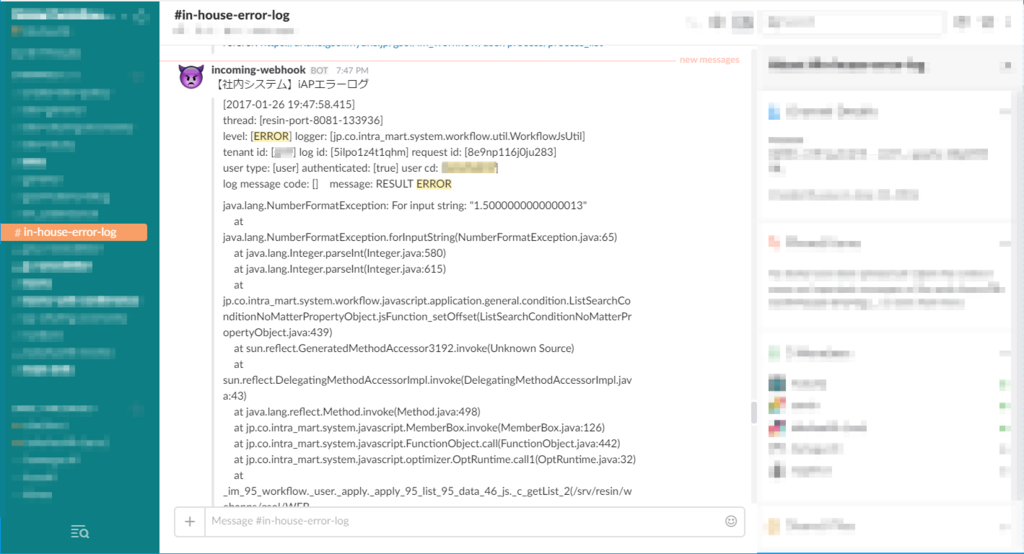Click the RESULT ERROR message text
This screenshot has height=554, width=1024.
[413, 184]
